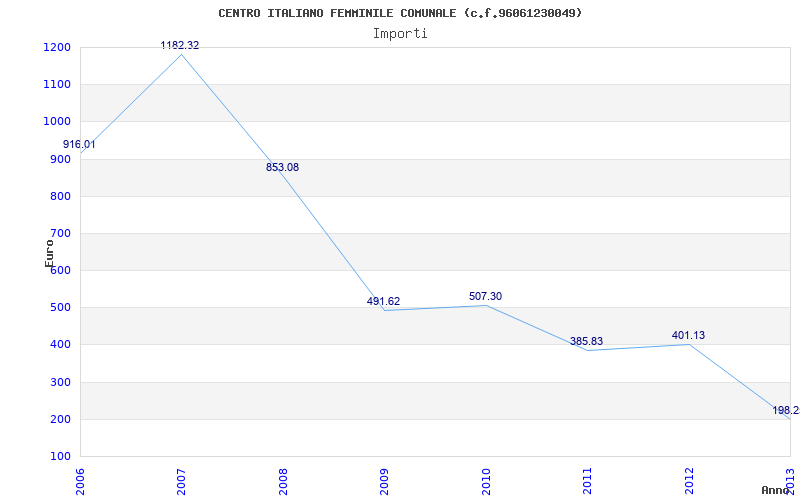Click the 700 y-axis tick label
This screenshot has width=800, height=500.
(x=60, y=234)
